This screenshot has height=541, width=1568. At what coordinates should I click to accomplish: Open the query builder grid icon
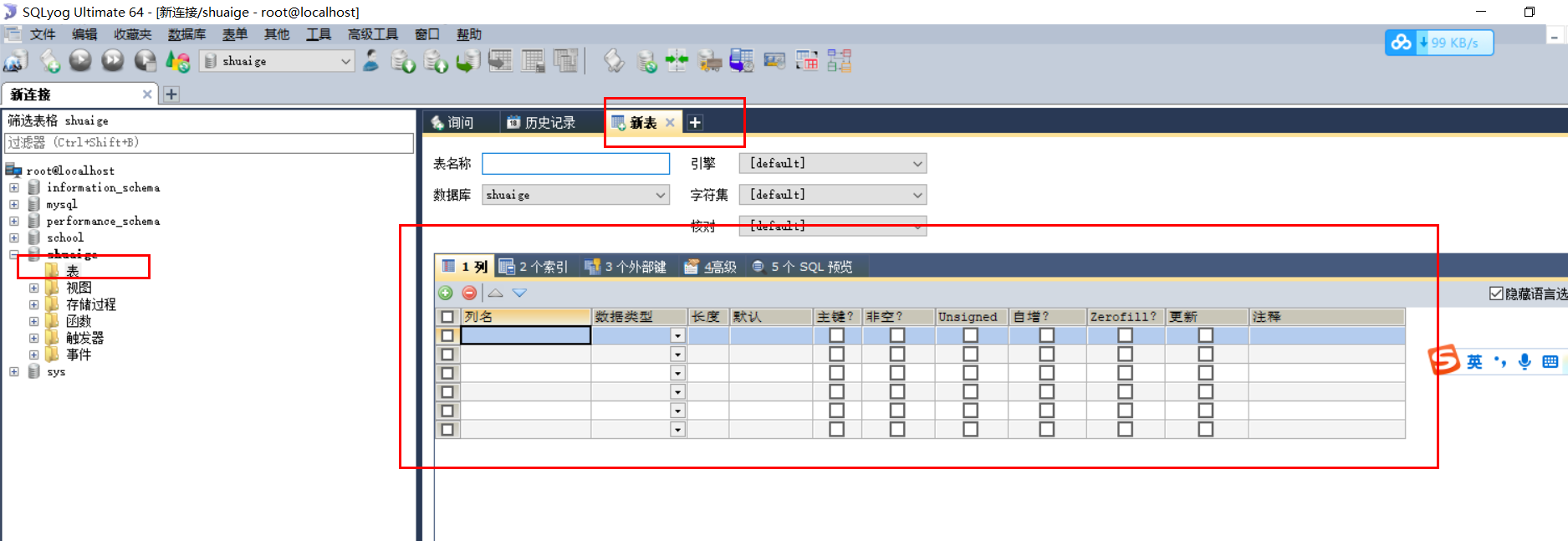pyautogui.click(x=807, y=60)
